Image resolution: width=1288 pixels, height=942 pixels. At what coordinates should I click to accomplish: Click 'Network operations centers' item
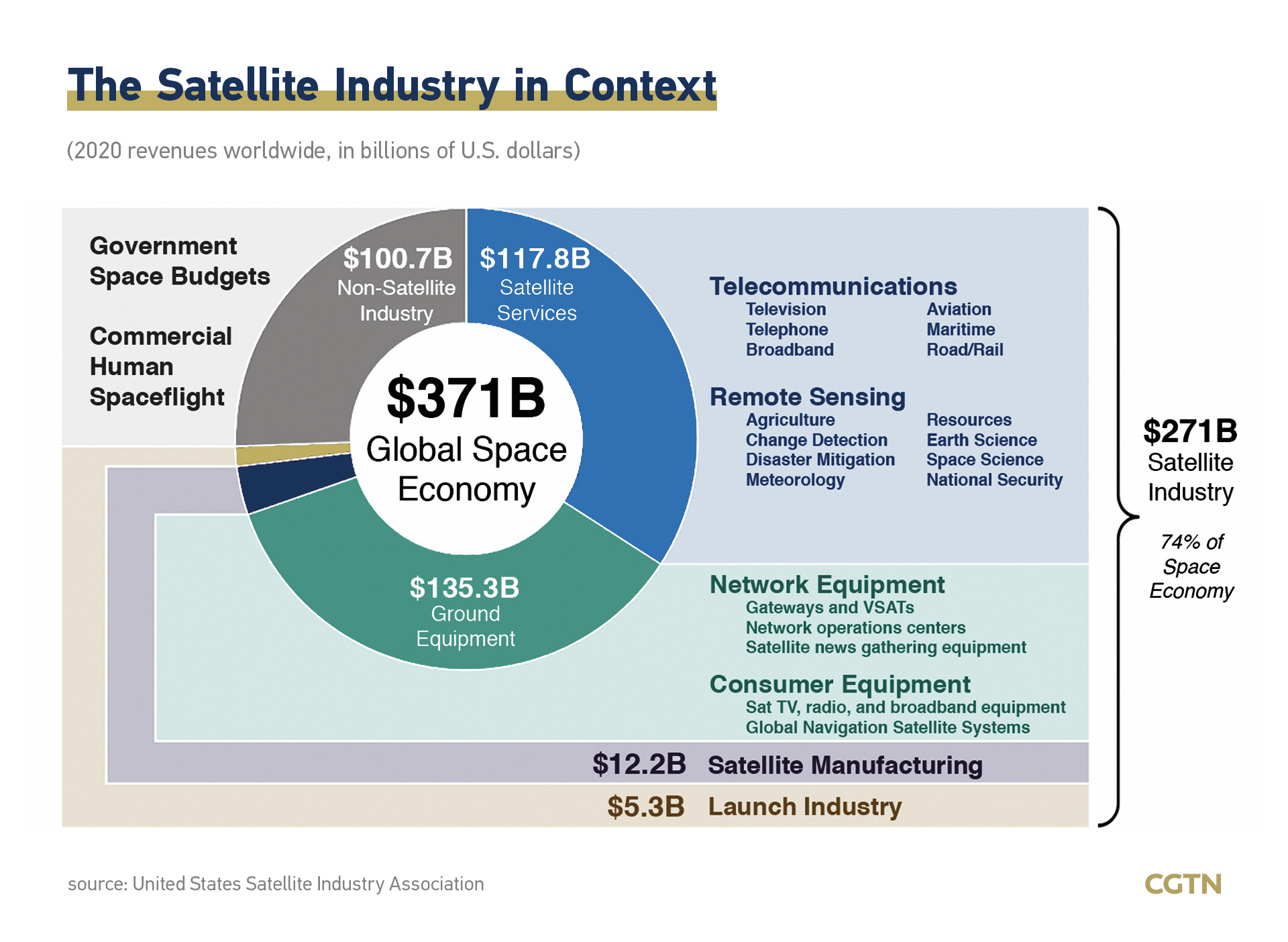(x=855, y=628)
